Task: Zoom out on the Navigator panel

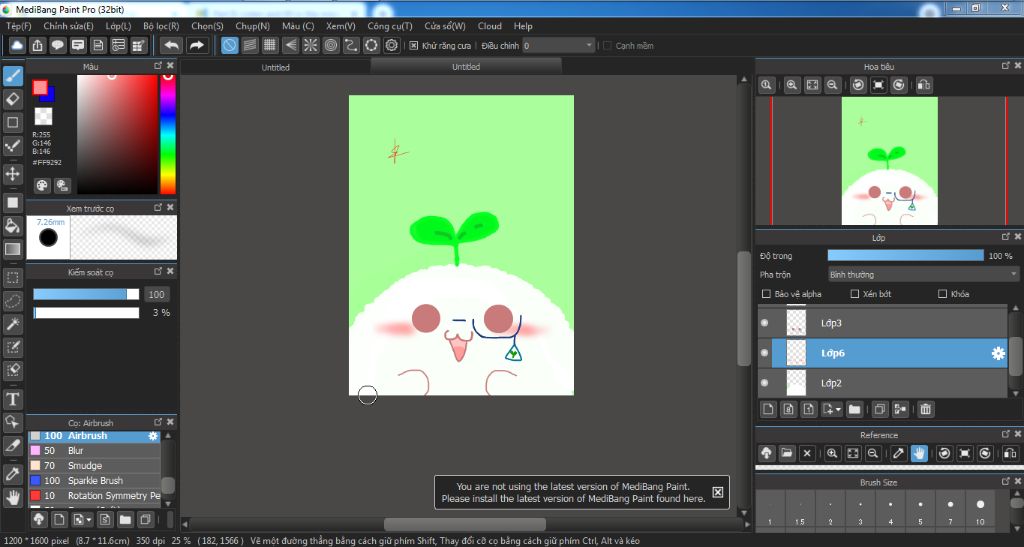Action: pyautogui.click(x=832, y=85)
